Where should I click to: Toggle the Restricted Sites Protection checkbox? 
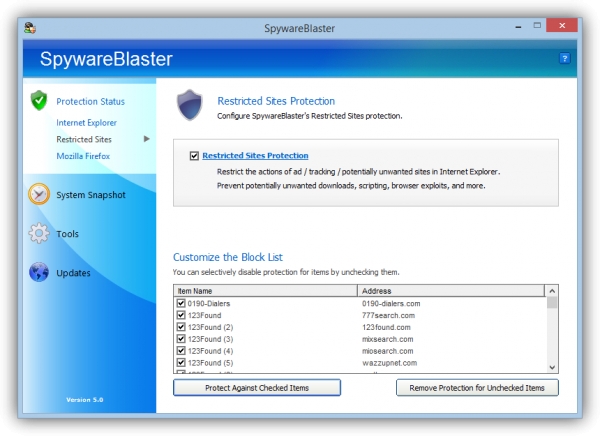coord(194,156)
